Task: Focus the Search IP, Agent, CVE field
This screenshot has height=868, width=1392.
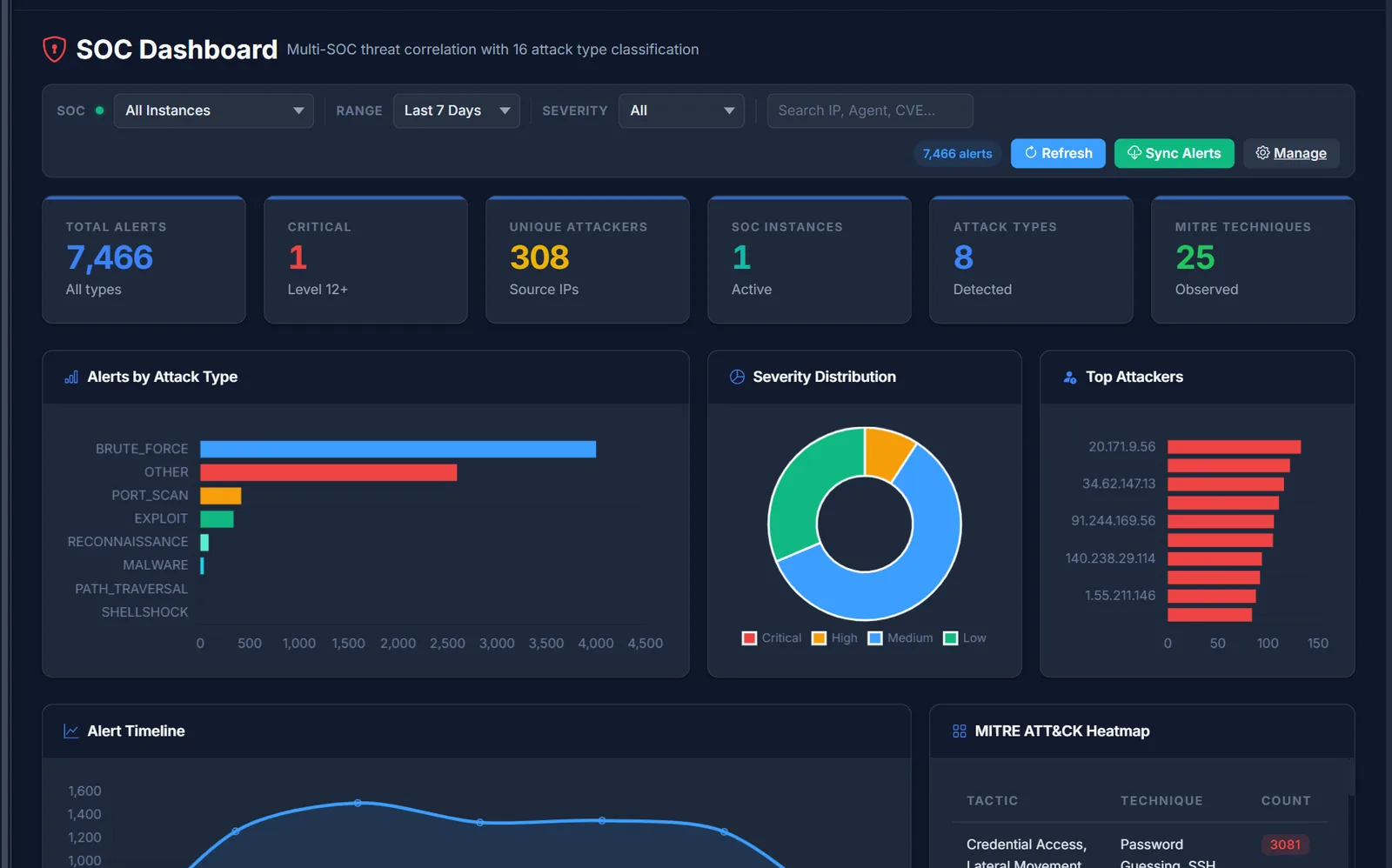Action: pos(870,110)
